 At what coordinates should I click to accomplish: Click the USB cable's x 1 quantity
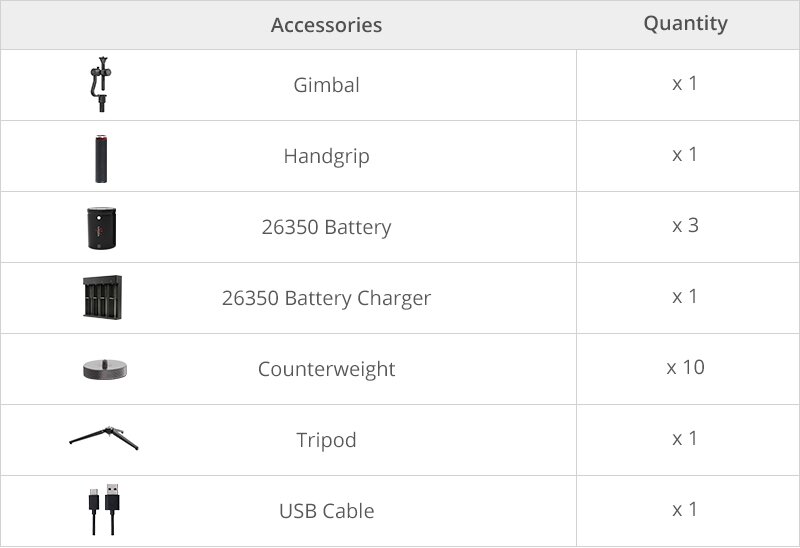coord(685,510)
